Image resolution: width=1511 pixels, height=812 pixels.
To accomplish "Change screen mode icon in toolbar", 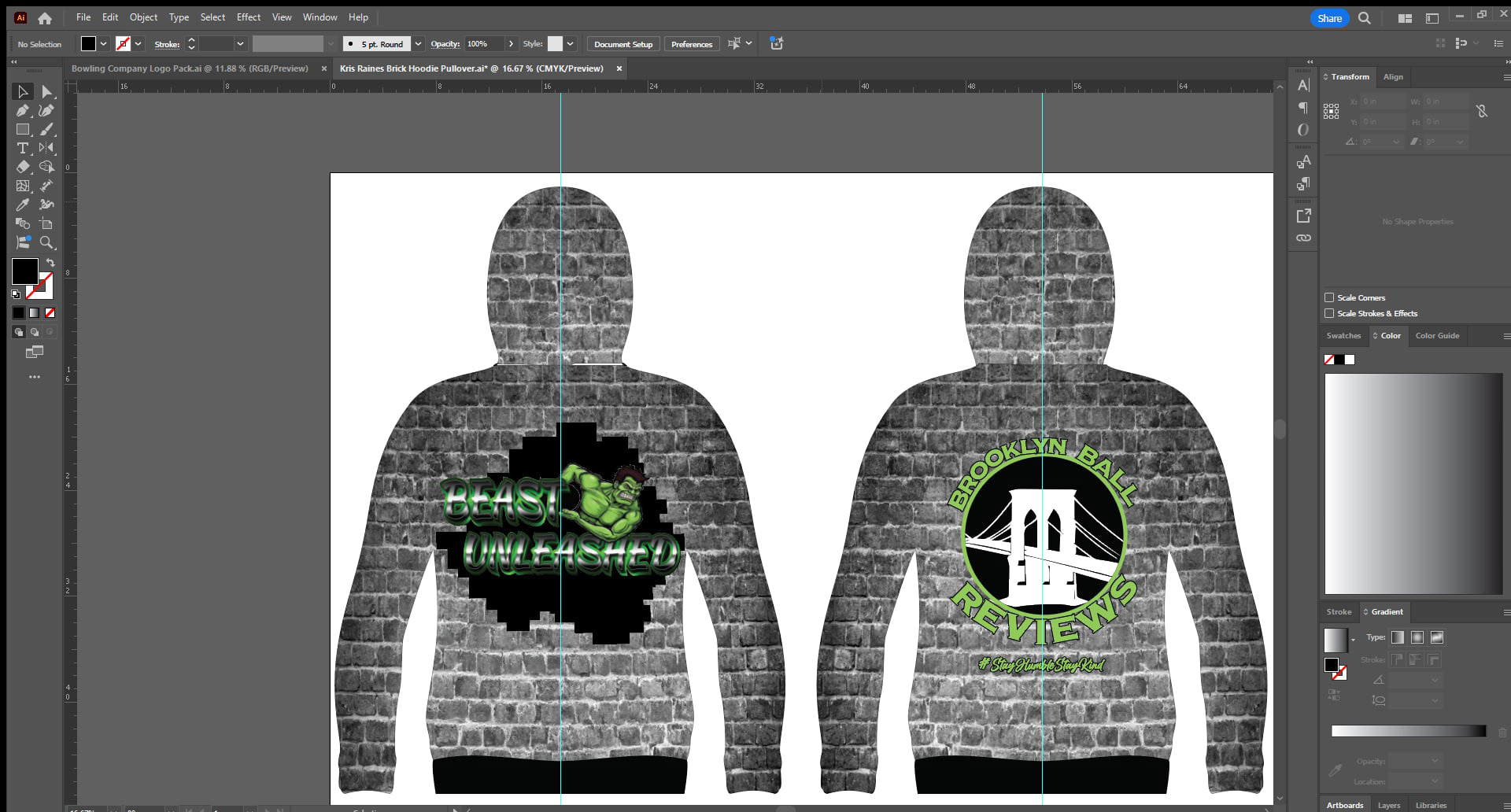I will click(x=35, y=352).
